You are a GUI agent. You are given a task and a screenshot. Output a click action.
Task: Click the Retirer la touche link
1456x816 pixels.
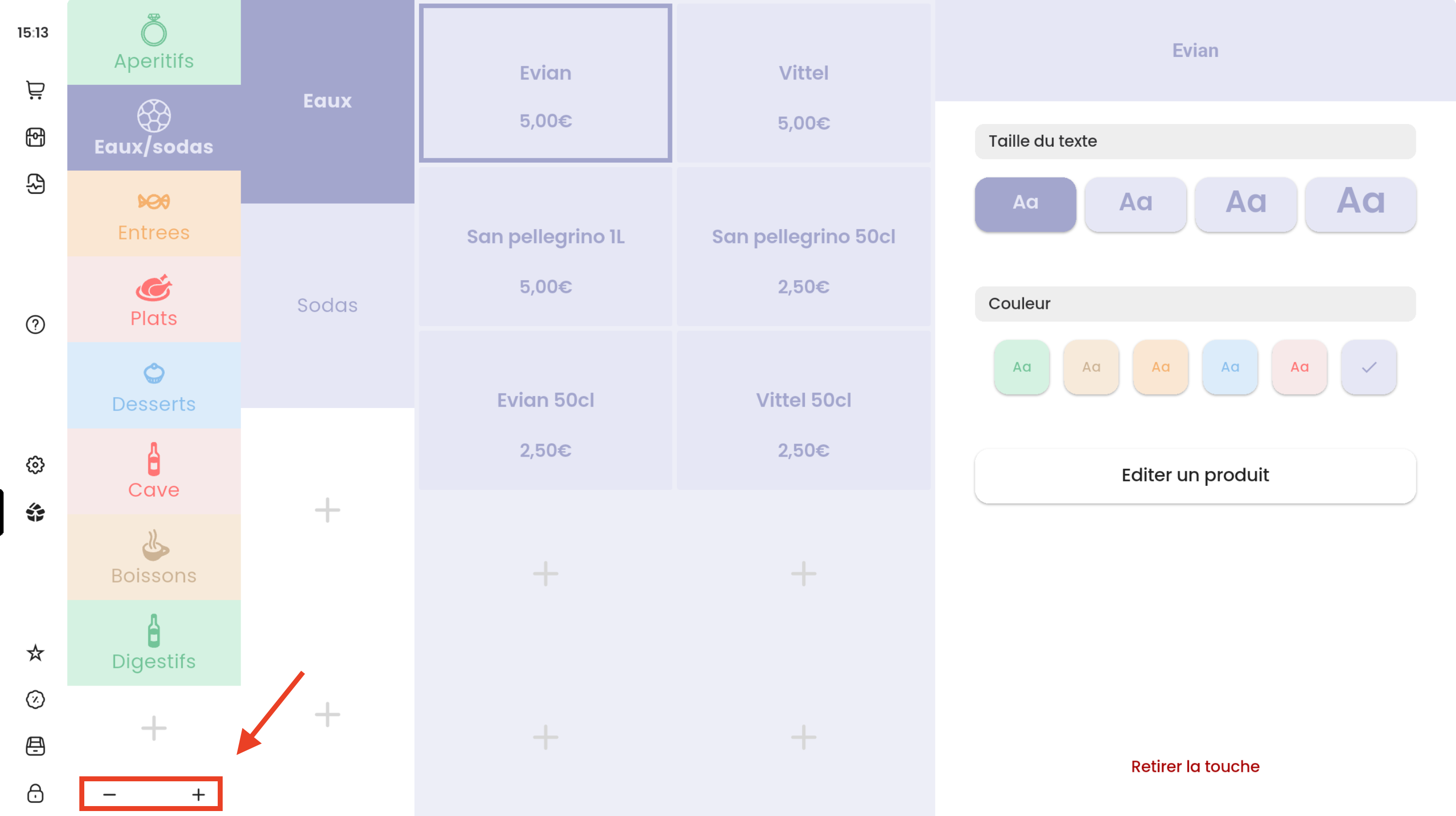pyautogui.click(x=1195, y=766)
